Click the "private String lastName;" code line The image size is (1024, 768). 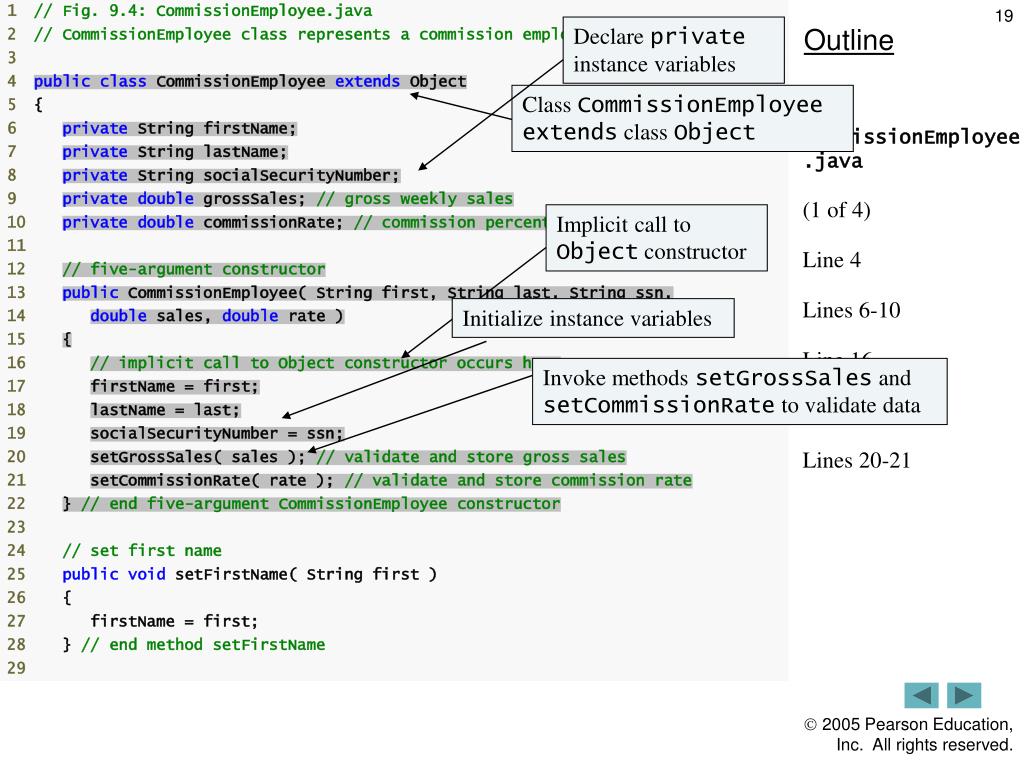(x=174, y=152)
